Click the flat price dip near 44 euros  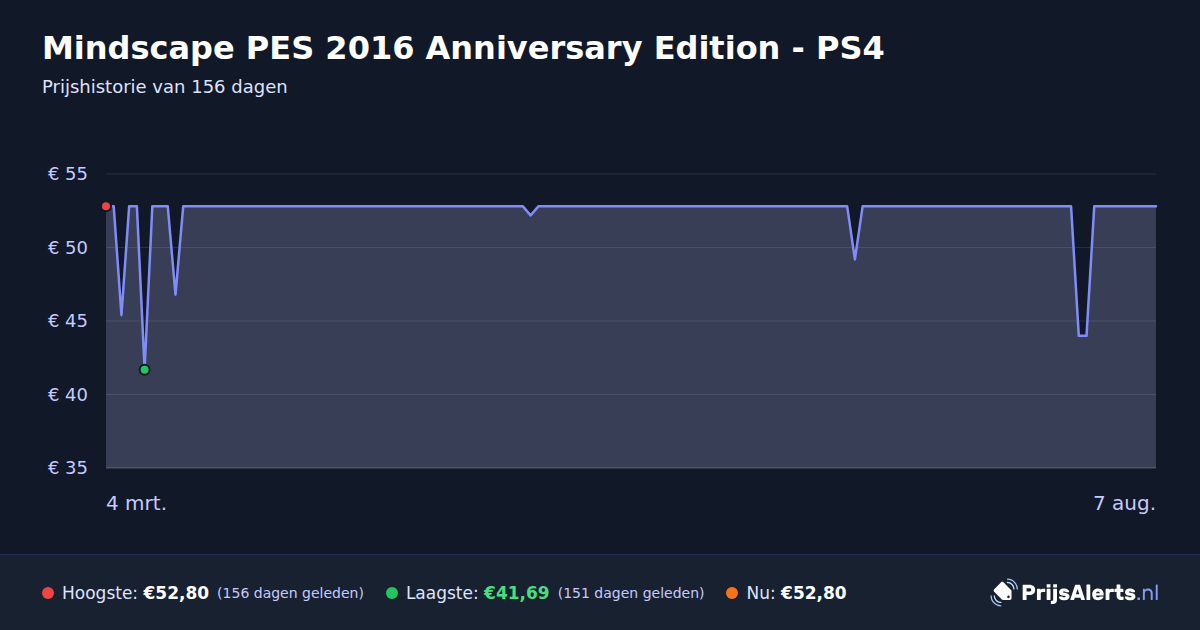(1082, 336)
